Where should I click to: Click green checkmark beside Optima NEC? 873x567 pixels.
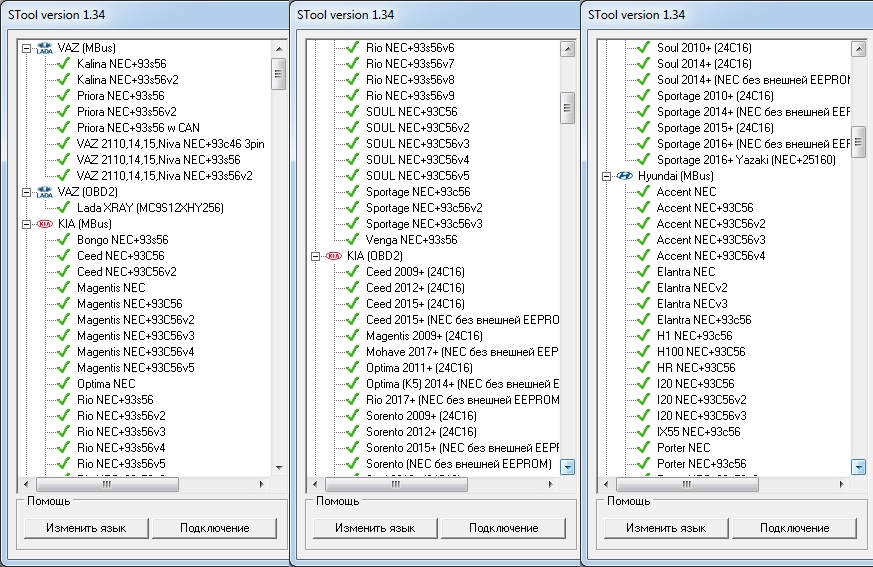63,384
